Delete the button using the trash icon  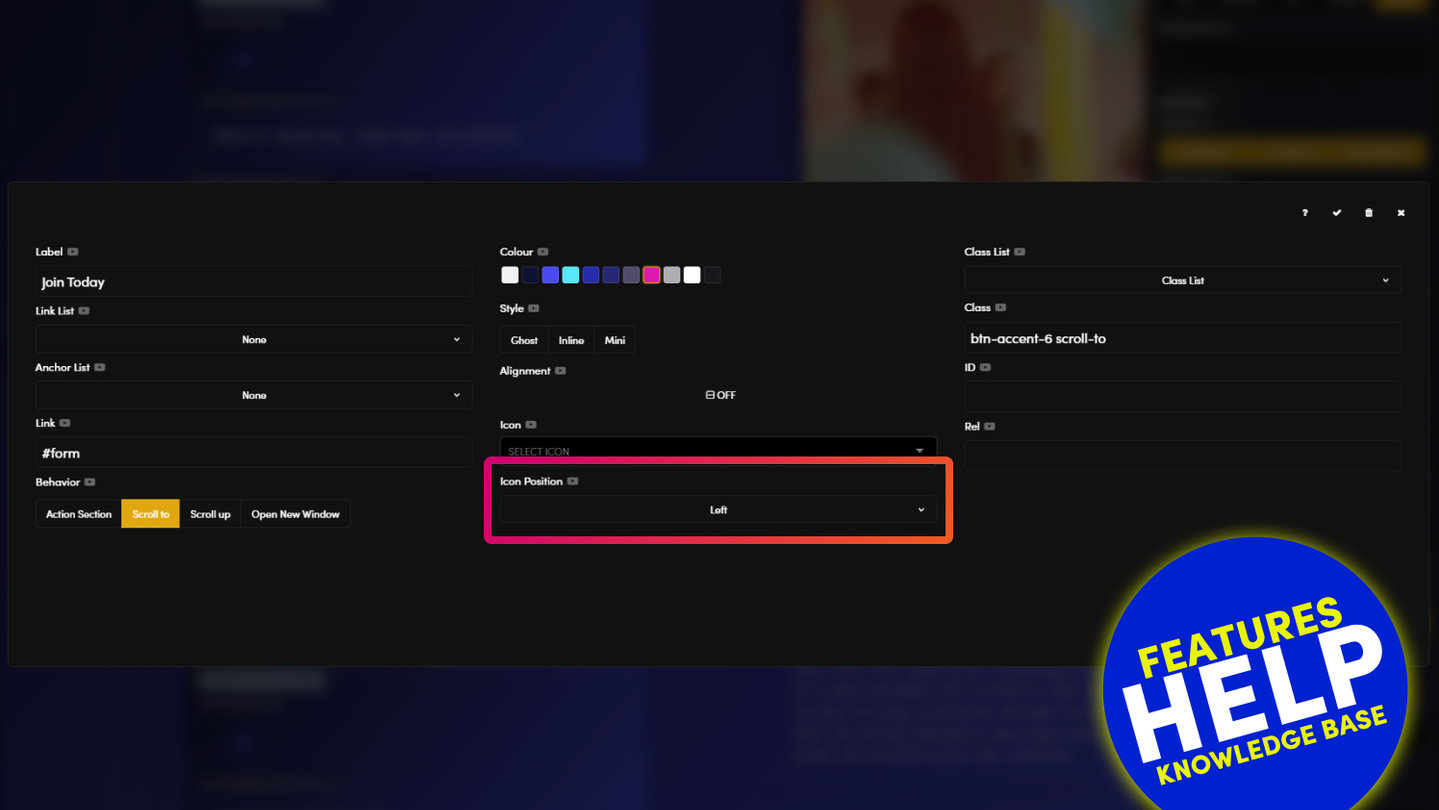pos(1369,213)
